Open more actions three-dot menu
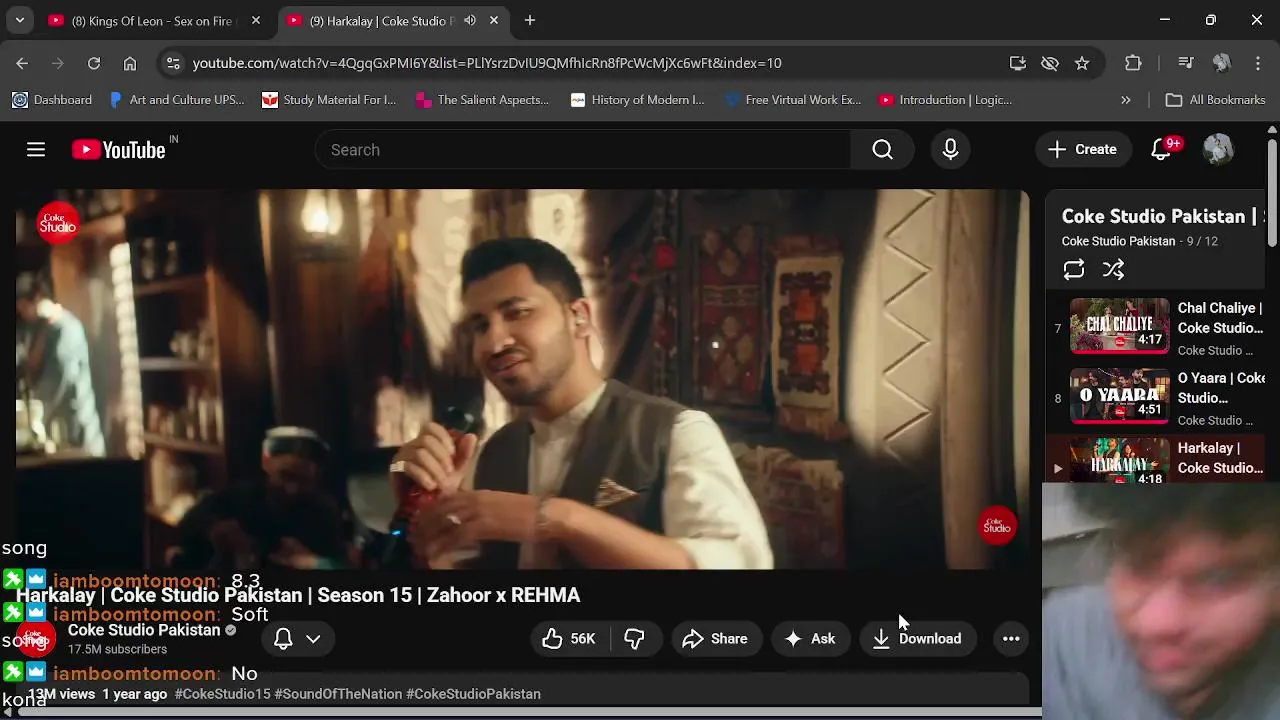The width and height of the screenshot is (1280, 720). point(1011,639)
